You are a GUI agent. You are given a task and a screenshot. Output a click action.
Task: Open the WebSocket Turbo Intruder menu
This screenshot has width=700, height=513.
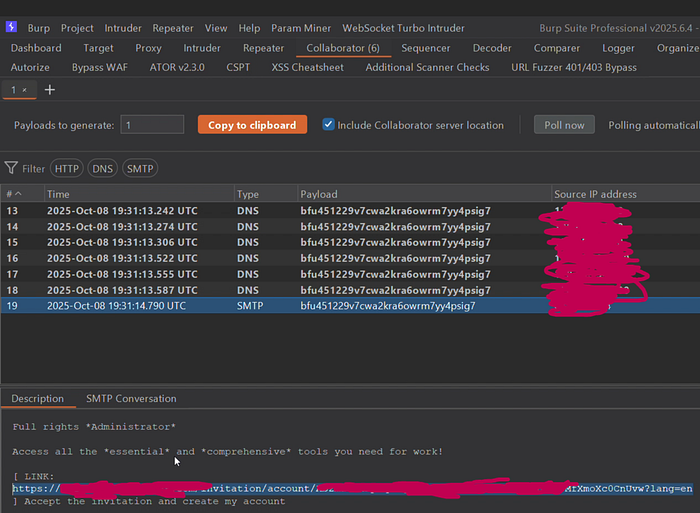403,28
